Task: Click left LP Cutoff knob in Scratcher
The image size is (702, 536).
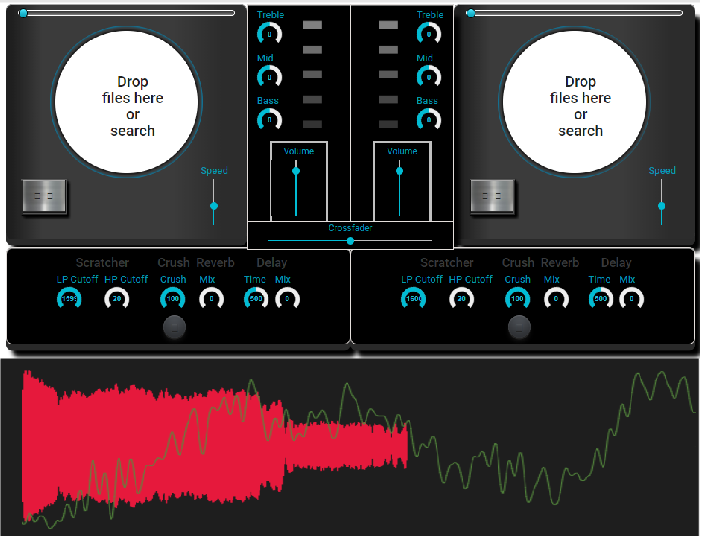Action: [70, 298]
